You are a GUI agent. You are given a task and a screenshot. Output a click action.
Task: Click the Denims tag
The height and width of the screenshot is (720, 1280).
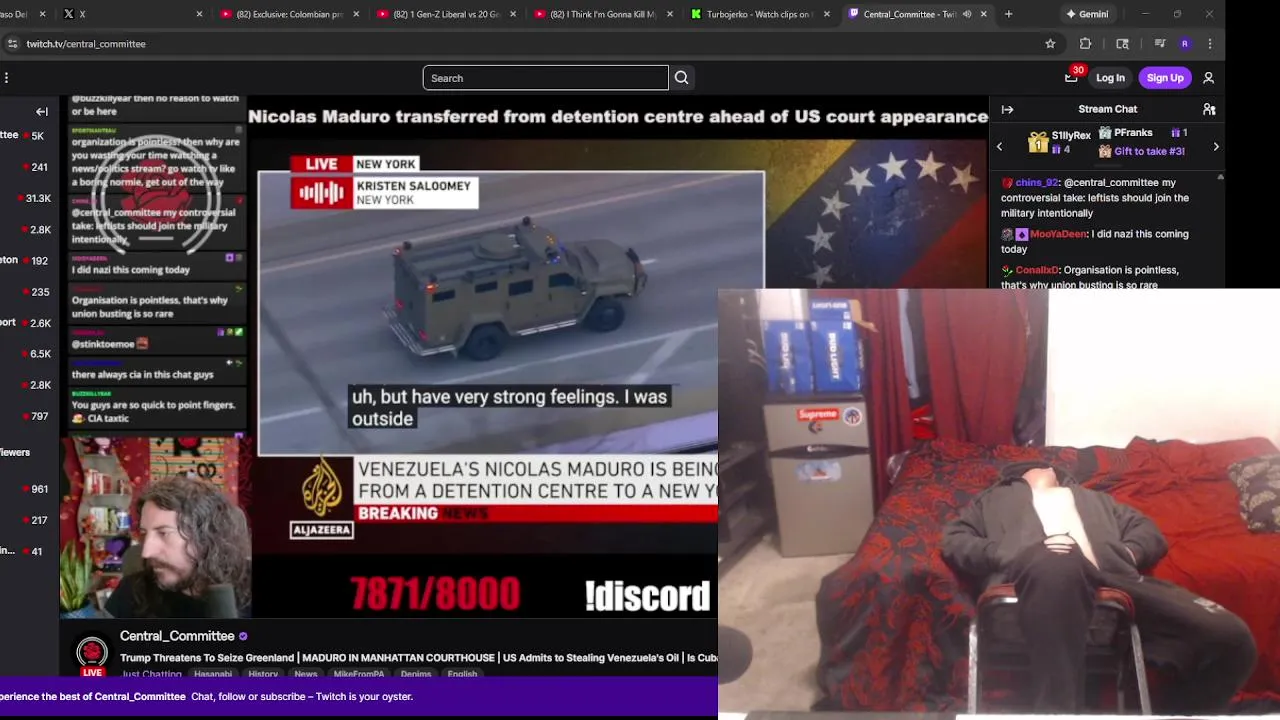(x=416, y=674)
